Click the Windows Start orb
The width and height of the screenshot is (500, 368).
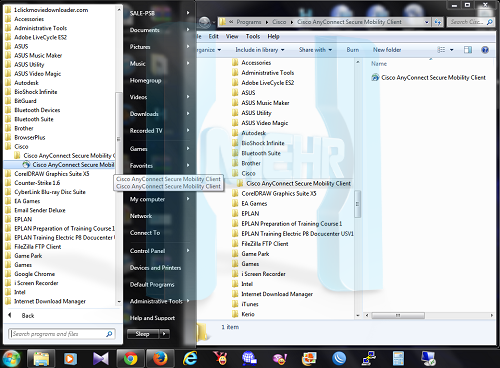coord(11,359)
